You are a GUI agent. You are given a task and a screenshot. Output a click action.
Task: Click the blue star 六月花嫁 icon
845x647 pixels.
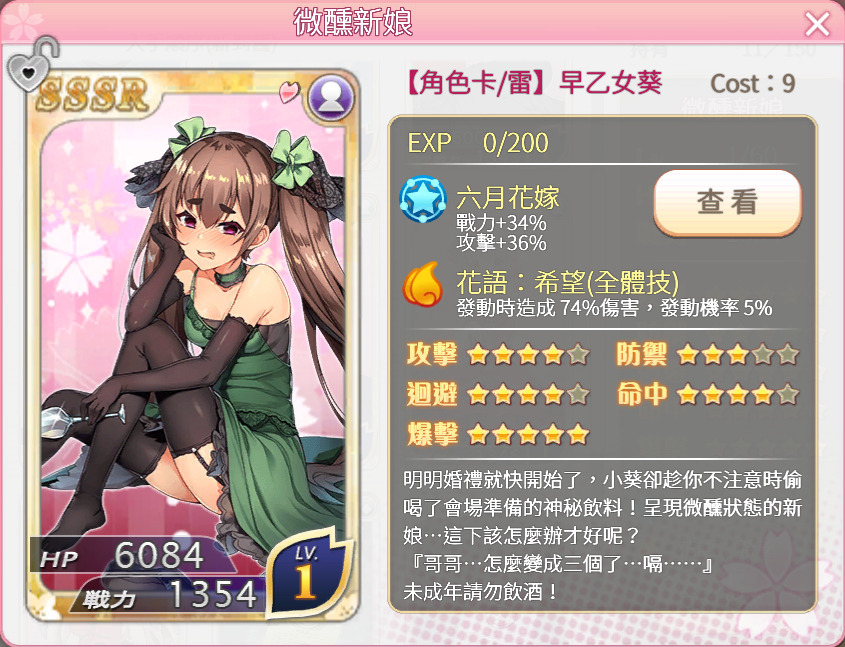tap(423, 199)
